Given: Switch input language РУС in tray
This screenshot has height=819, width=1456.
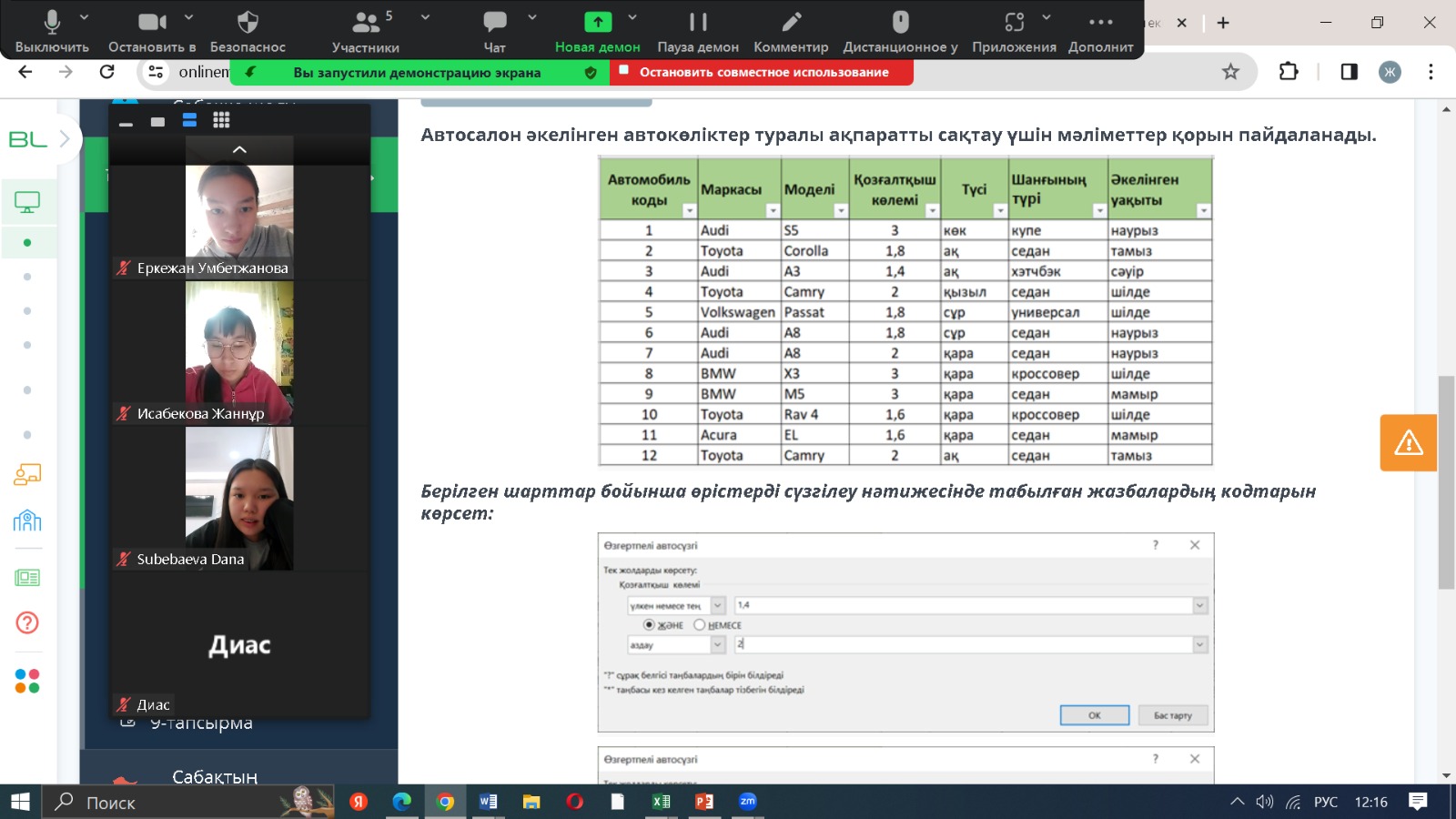Looking at the screenshot, I should [x=1326, y=802].
